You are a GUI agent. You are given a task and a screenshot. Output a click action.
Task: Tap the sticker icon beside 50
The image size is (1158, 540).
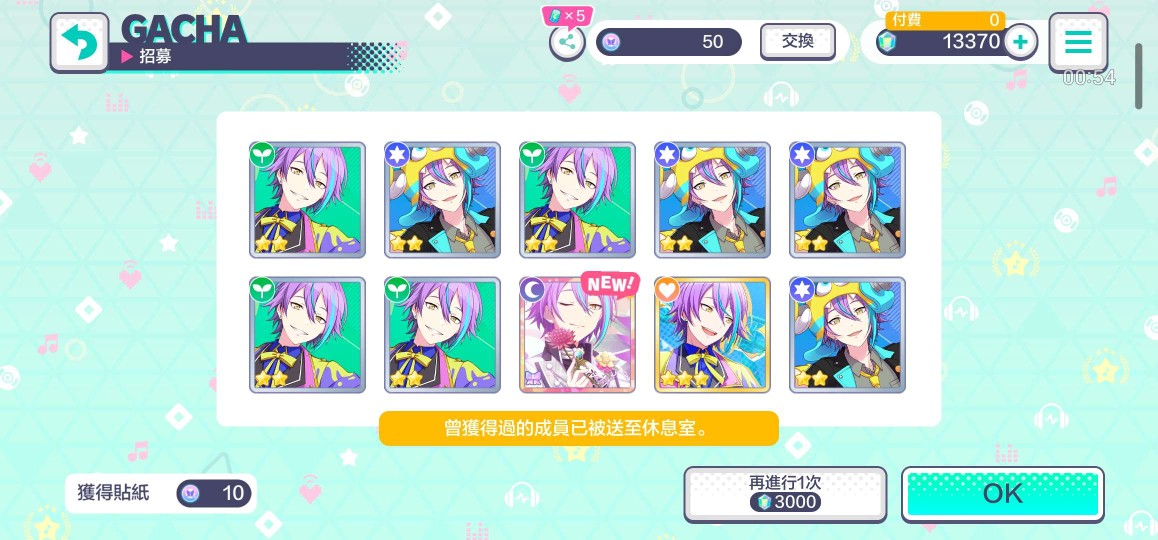tap(609, 42)
